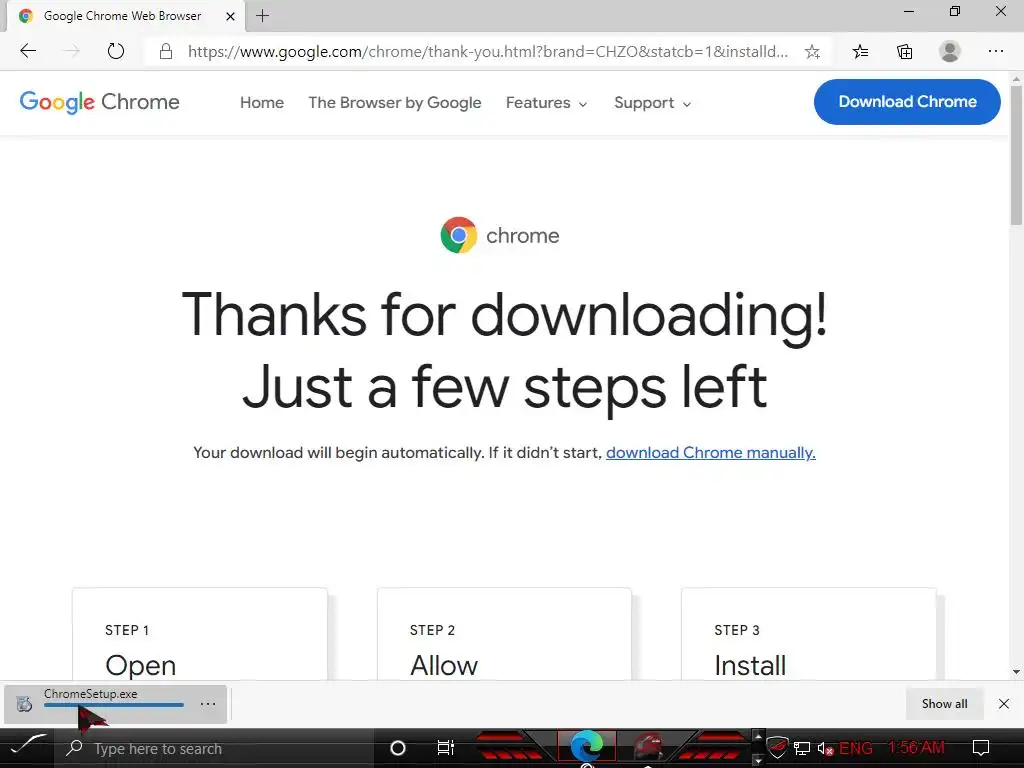This screenshot has height=768, width=1024.
Task: Click the STEP 3 Install card
Action: point(808,634)
